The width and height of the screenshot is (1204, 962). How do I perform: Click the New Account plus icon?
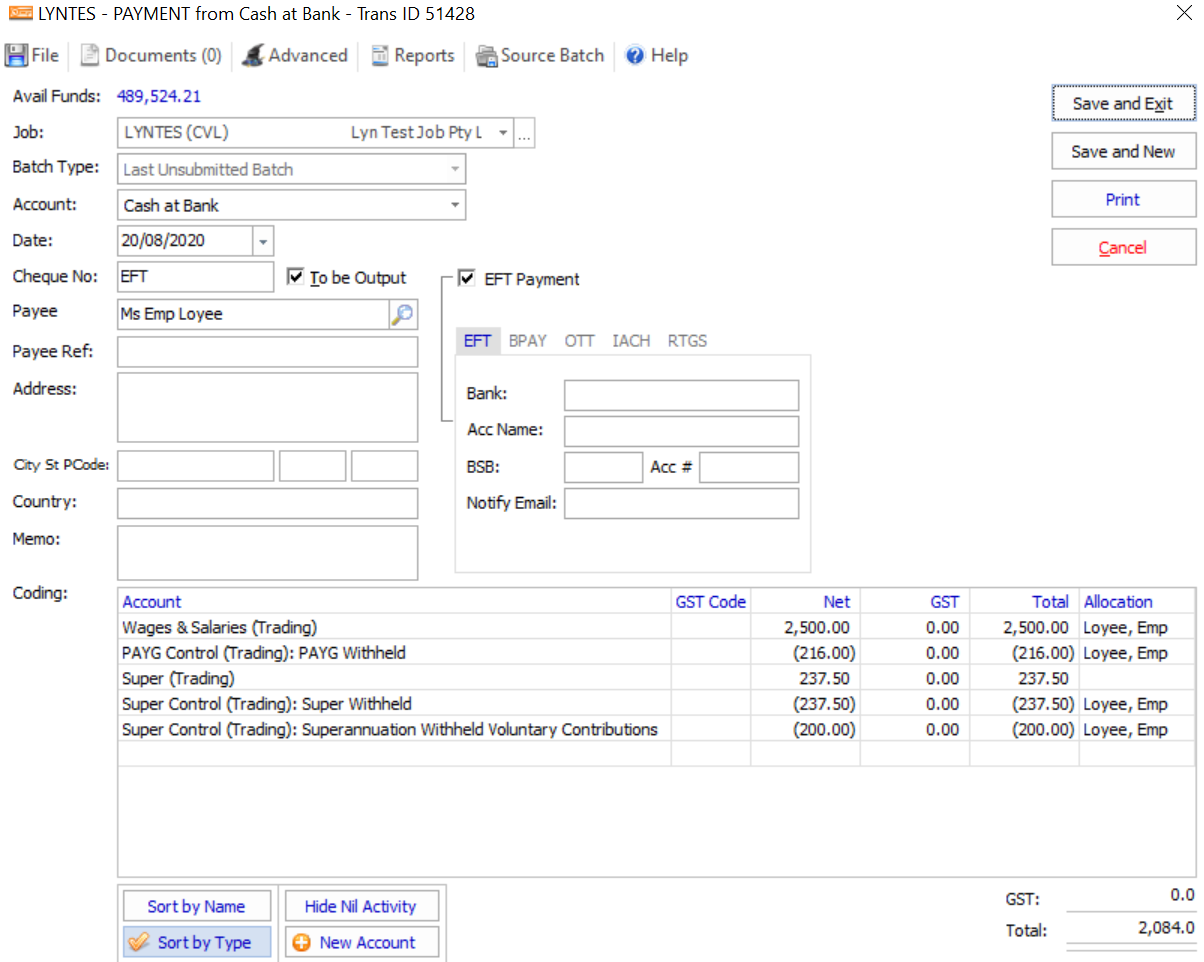coord(300,943)
